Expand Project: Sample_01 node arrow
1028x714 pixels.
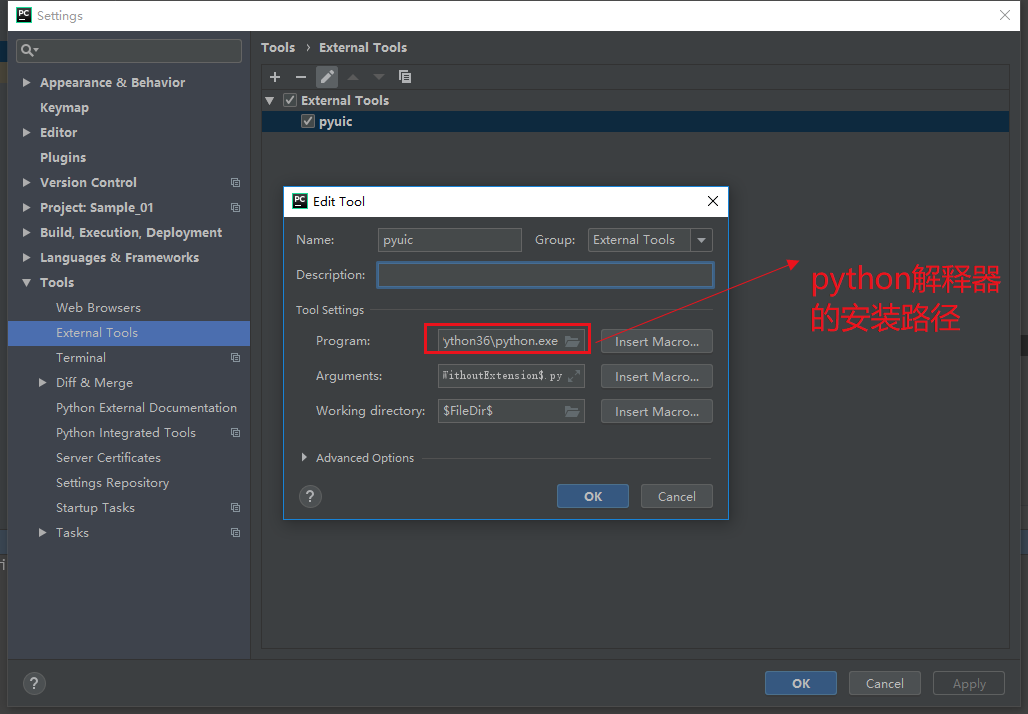(x=26, y=207)
